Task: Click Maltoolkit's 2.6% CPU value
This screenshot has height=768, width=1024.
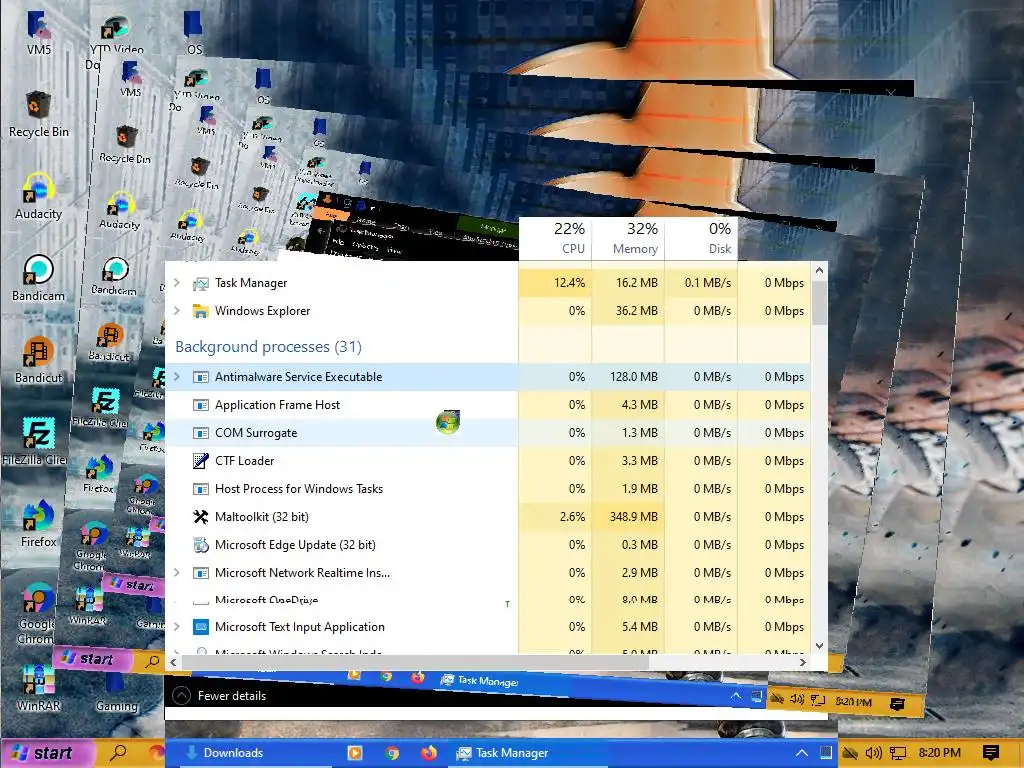Action: (x=572, y=517)
